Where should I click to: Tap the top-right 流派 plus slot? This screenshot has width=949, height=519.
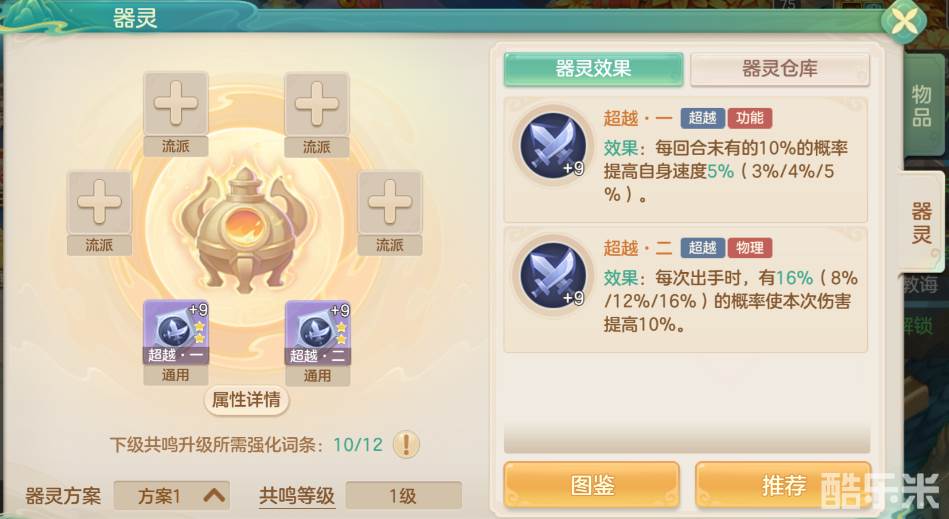tap(317, 103)
